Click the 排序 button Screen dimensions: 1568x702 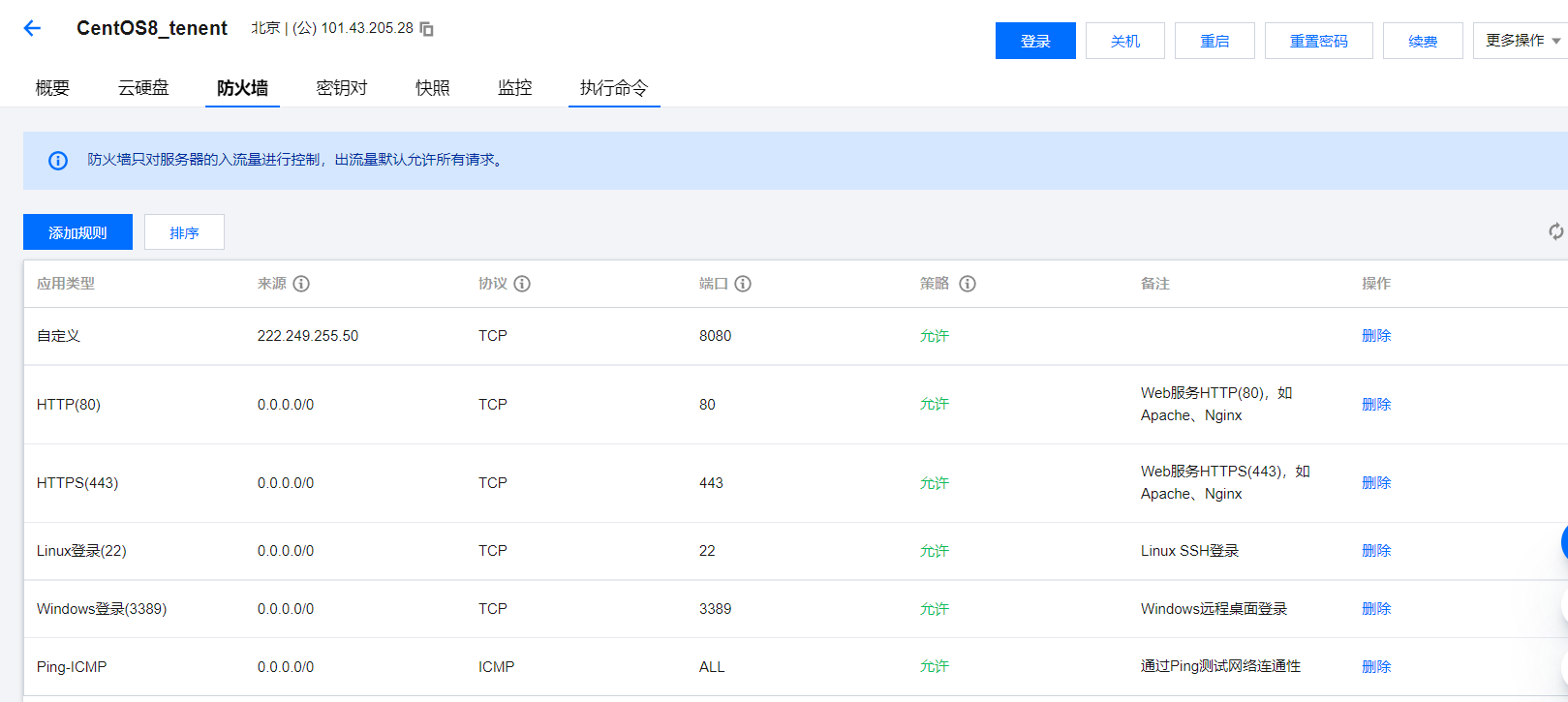(x=184, y=232)
